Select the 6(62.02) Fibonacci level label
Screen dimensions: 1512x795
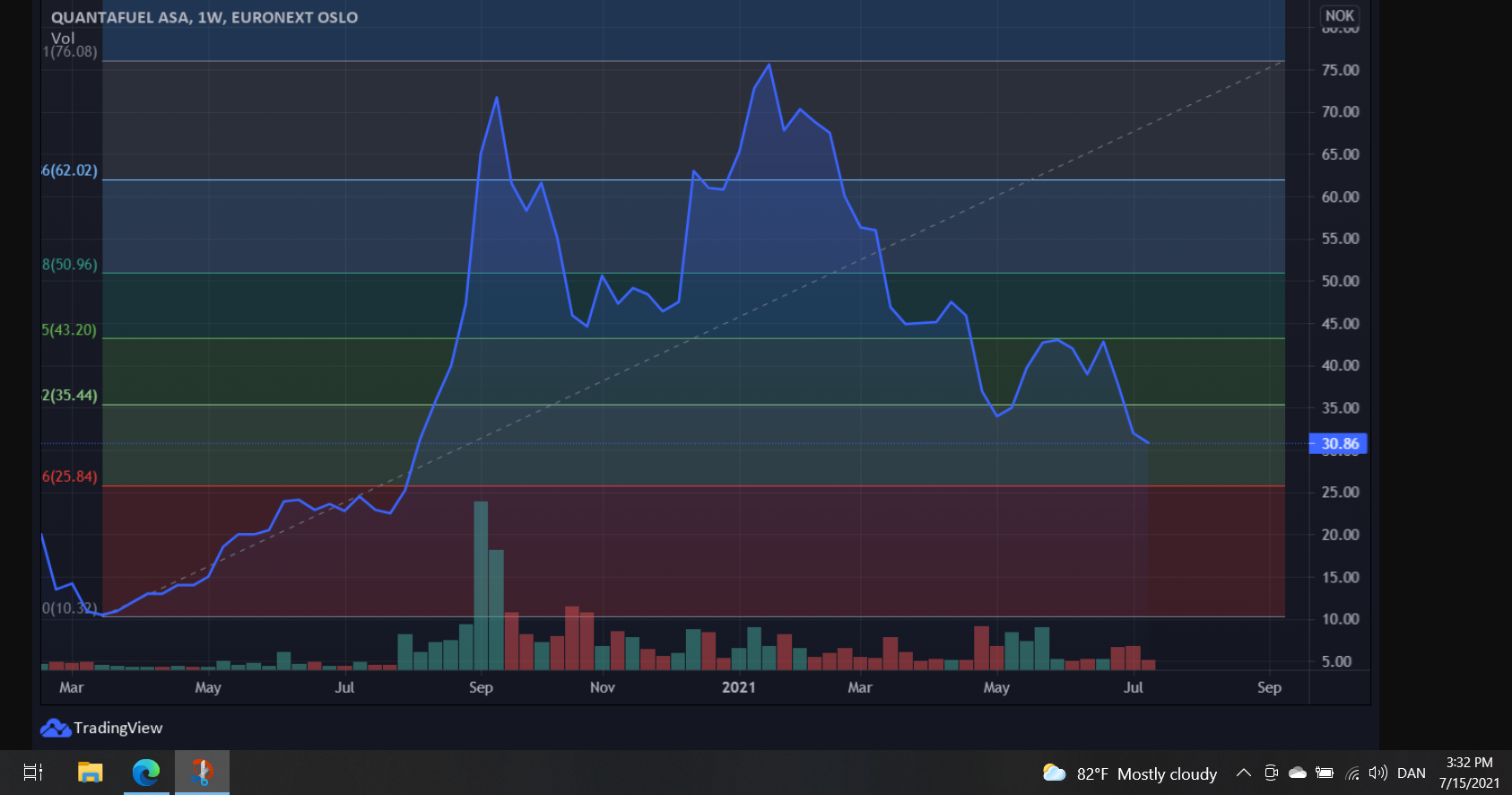pyautogui.click(x=70, y=170)
